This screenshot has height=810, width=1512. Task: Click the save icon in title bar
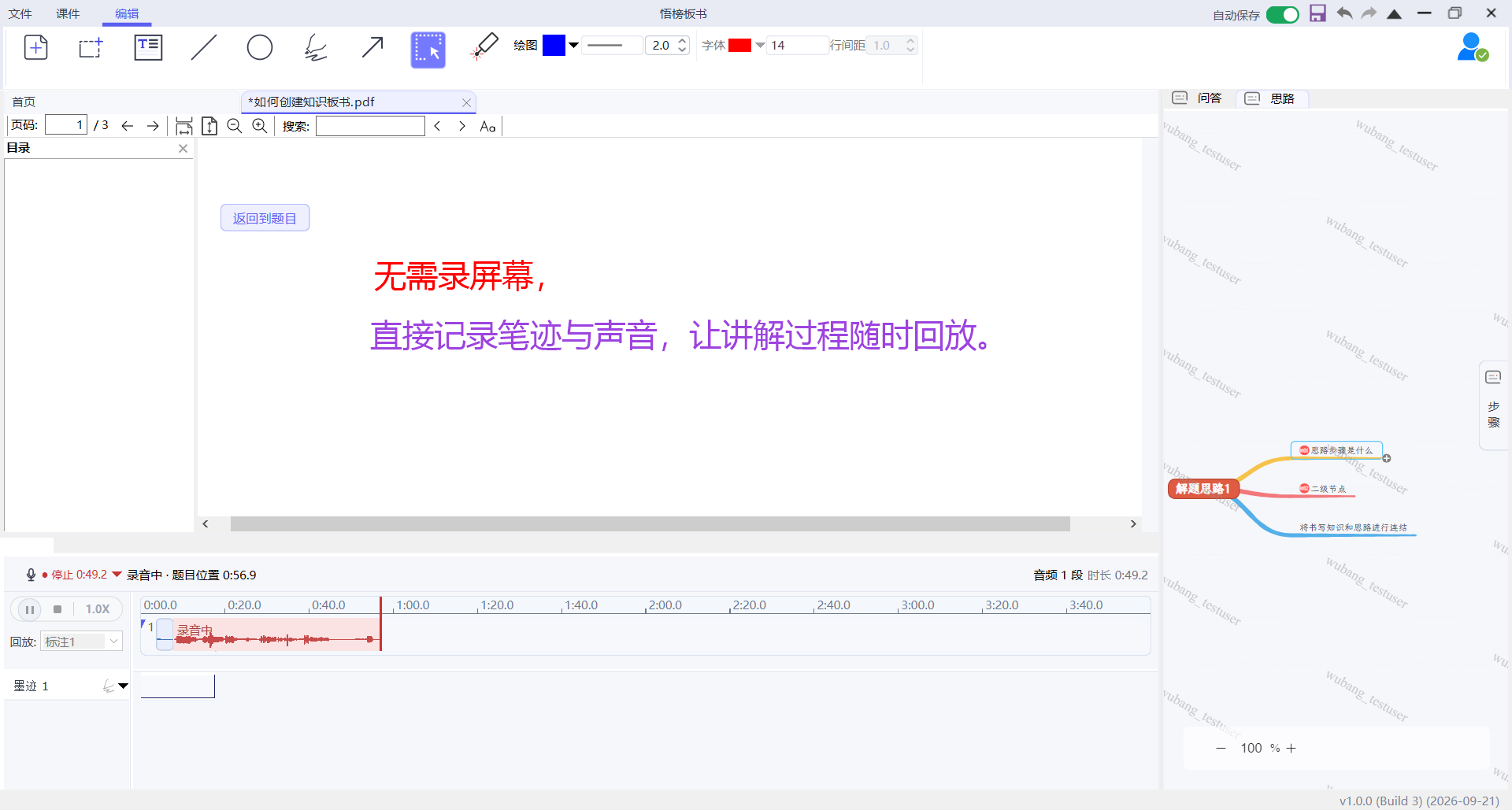(1317, 13)
